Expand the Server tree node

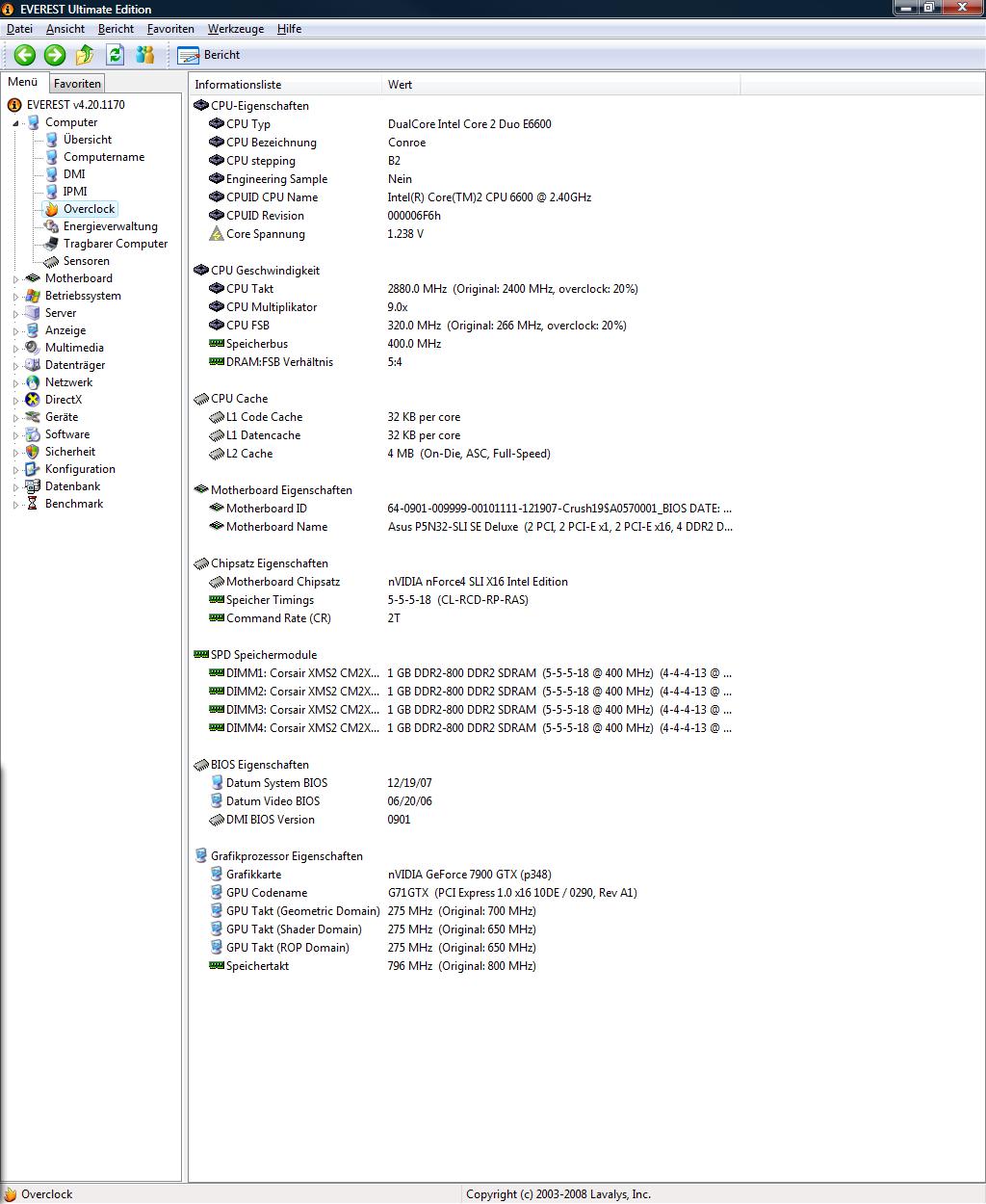click(x=15, y=314)
